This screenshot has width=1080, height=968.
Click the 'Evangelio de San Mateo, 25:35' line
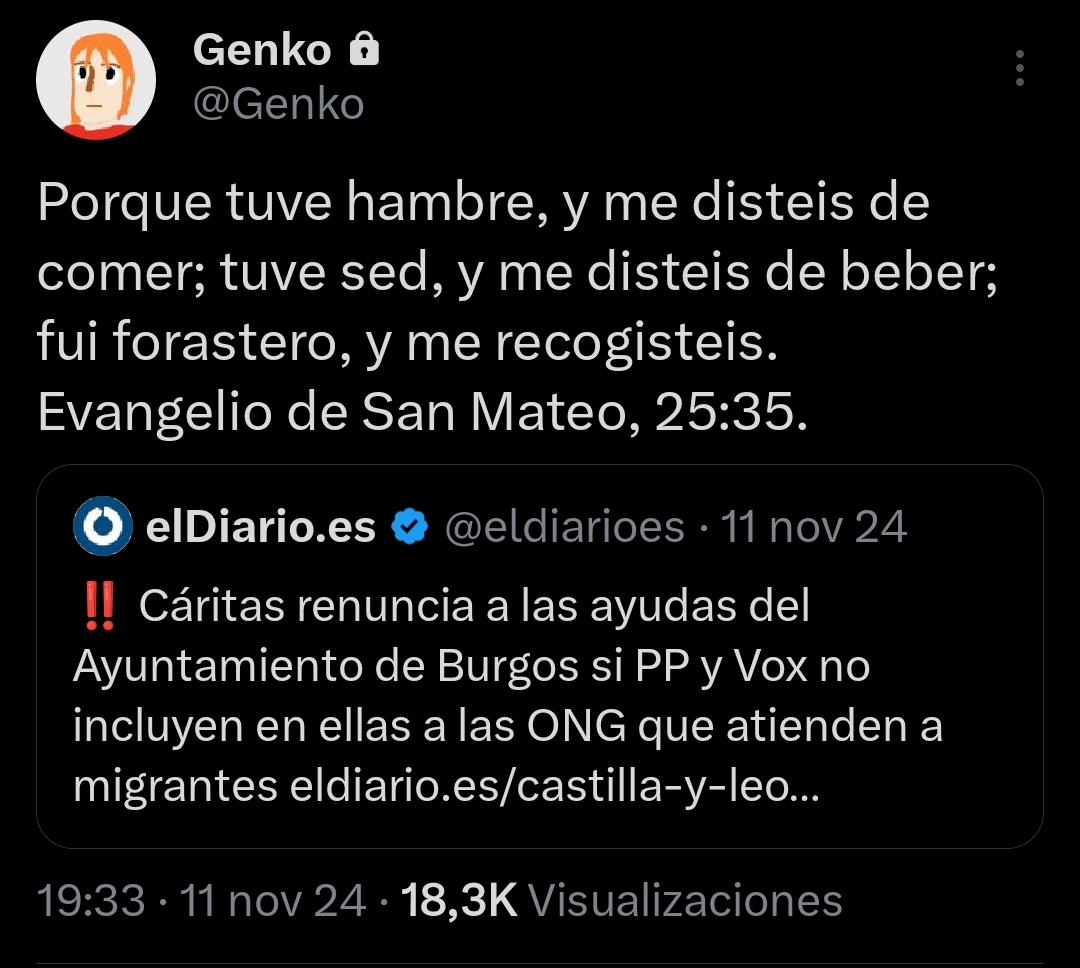coord(420,412)
